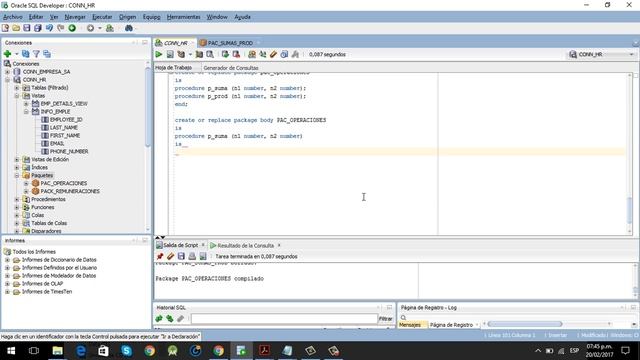Click the print icon in Salida de Script toolbar
This screenshot has width=640, height=360.
(x=192, y=256)
